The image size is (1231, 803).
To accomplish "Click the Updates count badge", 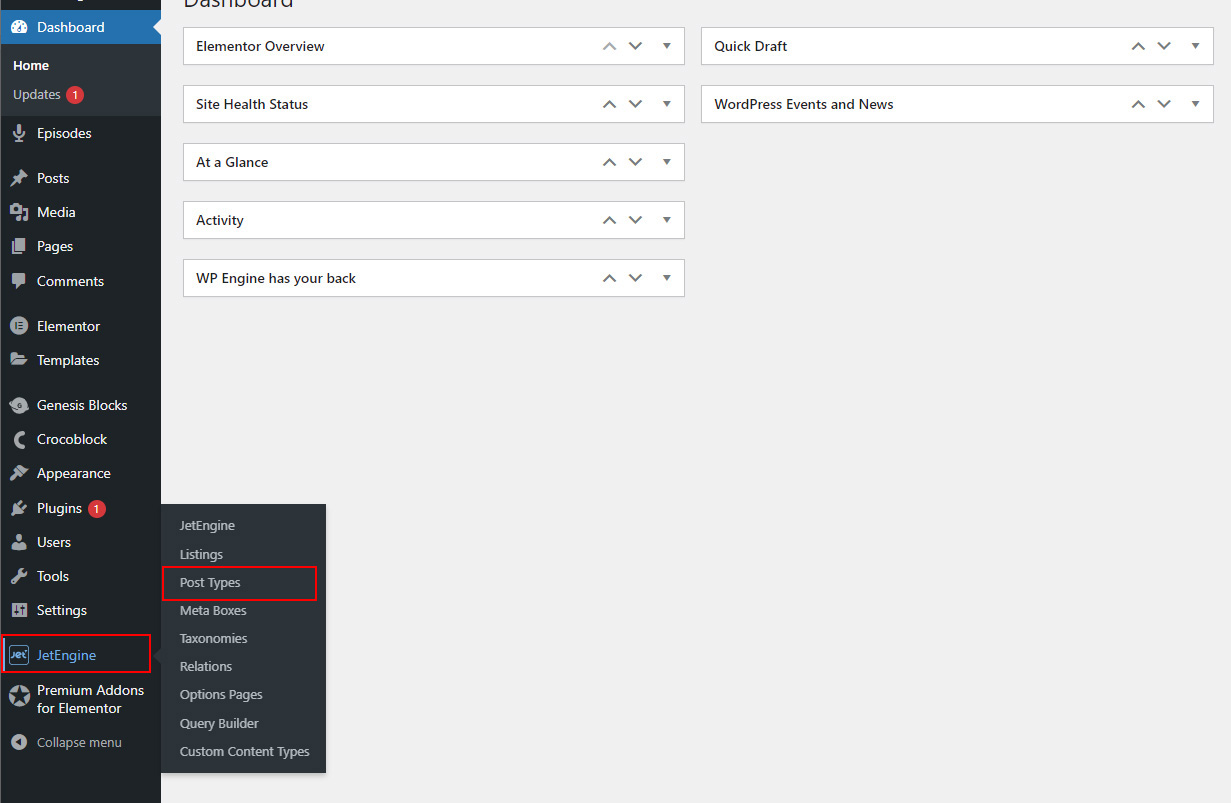I will (x=75, y=95).
